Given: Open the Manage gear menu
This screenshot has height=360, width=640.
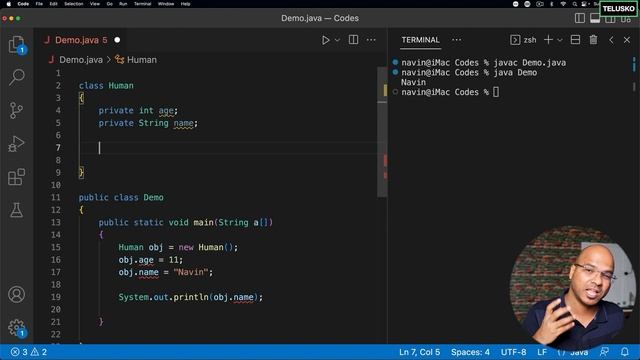Looking at the screenshot, I should (x=16, y=327).
